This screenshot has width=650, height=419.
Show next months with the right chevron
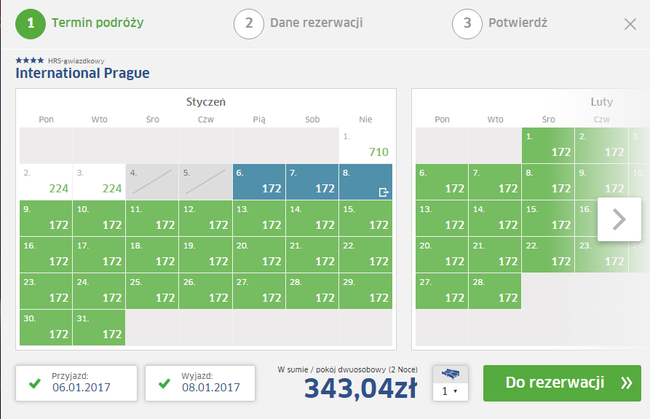(x=619, y=219)
